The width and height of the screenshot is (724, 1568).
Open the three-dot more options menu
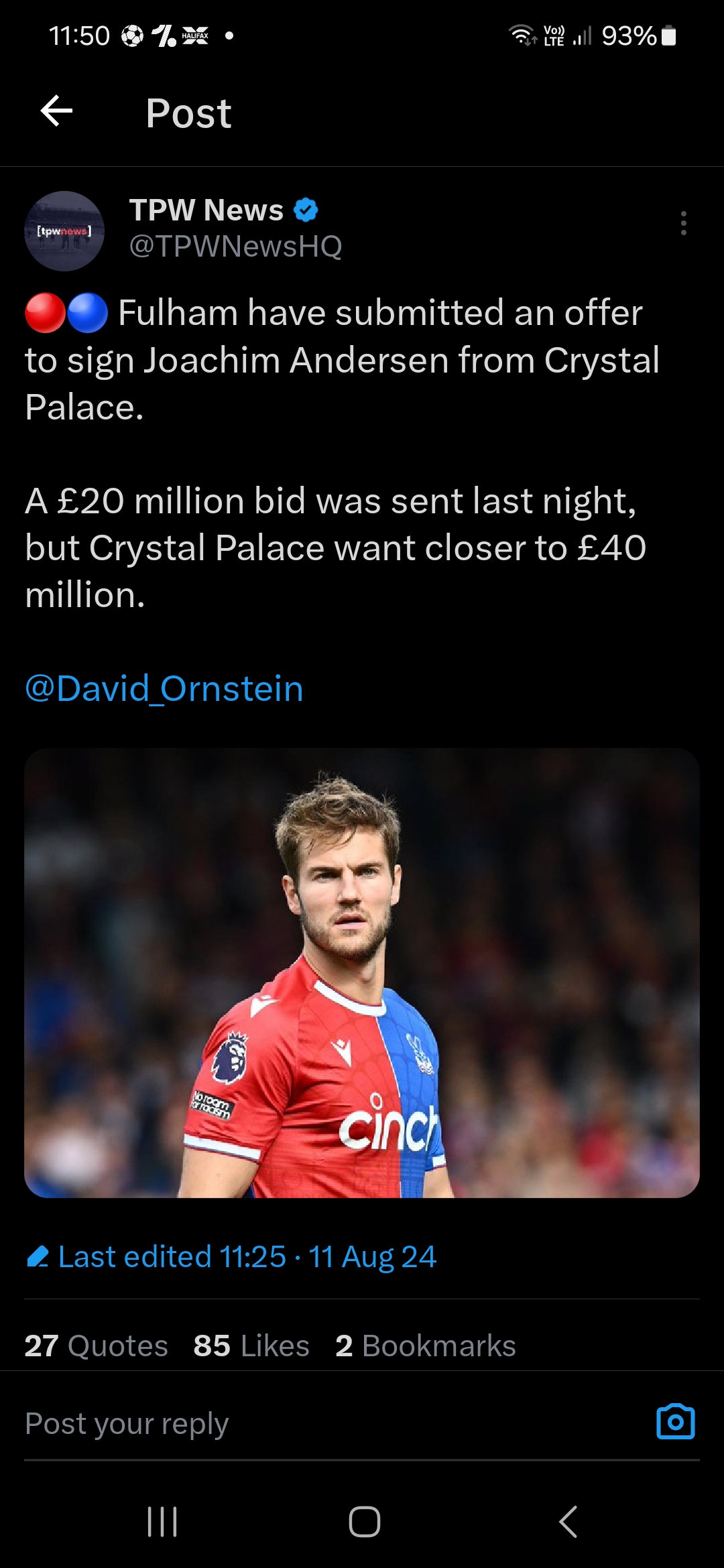click(683, 223)
